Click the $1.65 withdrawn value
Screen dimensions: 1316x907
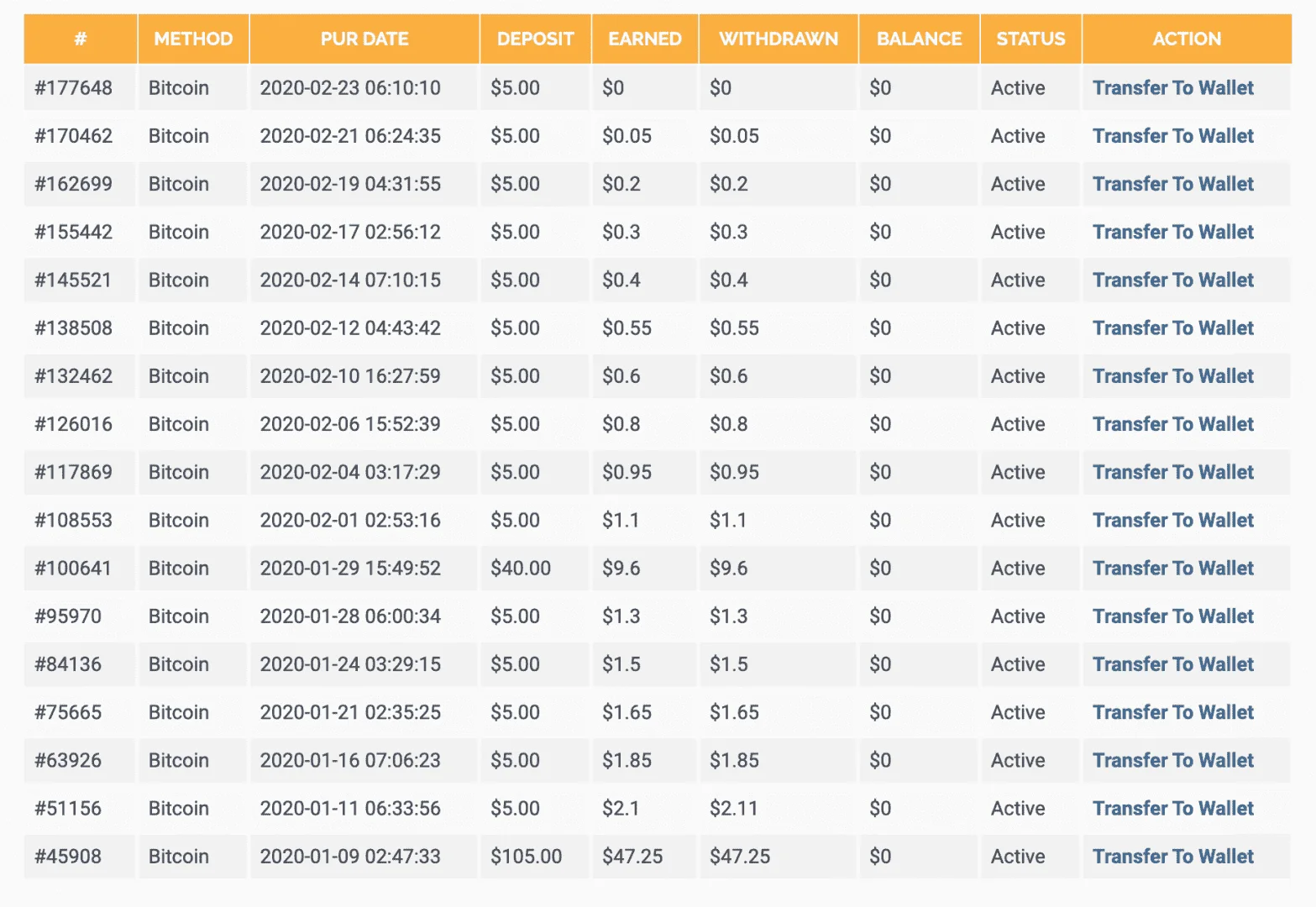tap(734, 712)
